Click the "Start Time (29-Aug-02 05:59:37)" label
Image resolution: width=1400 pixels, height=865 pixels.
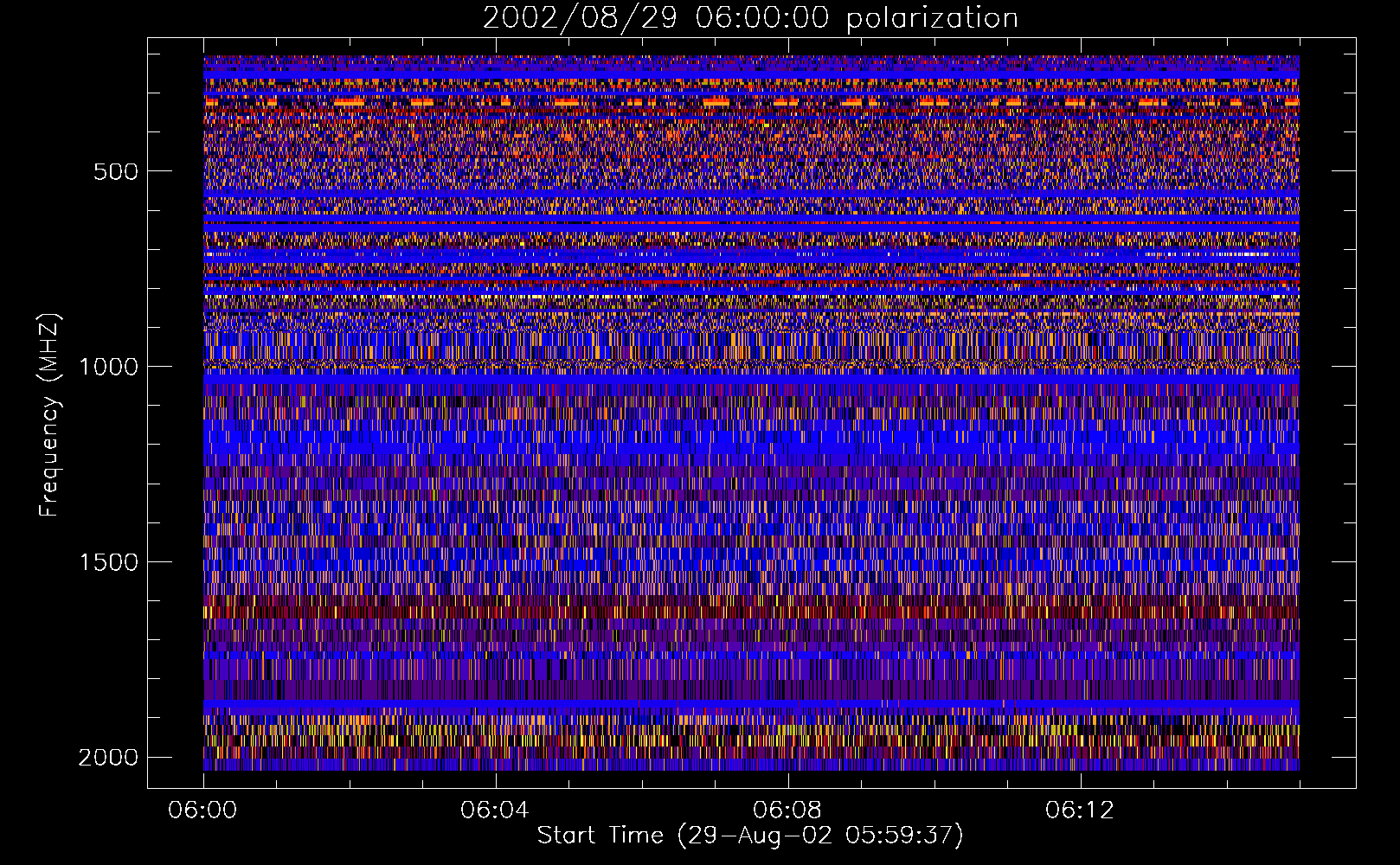coord(750,836)
